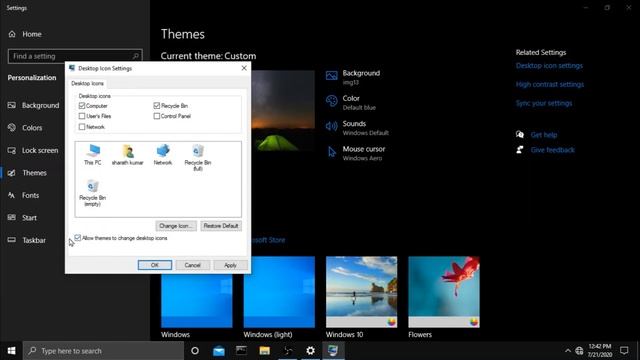
Task: Select the Windows (light) theme thumbnail
Action: (x=279, y=292)
